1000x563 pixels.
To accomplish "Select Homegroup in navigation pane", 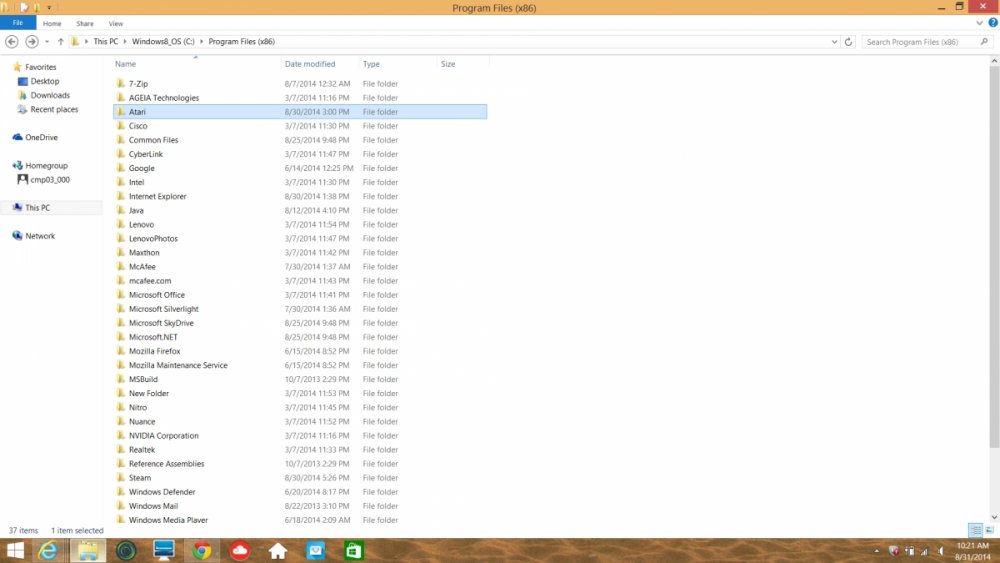I will 47,165.
